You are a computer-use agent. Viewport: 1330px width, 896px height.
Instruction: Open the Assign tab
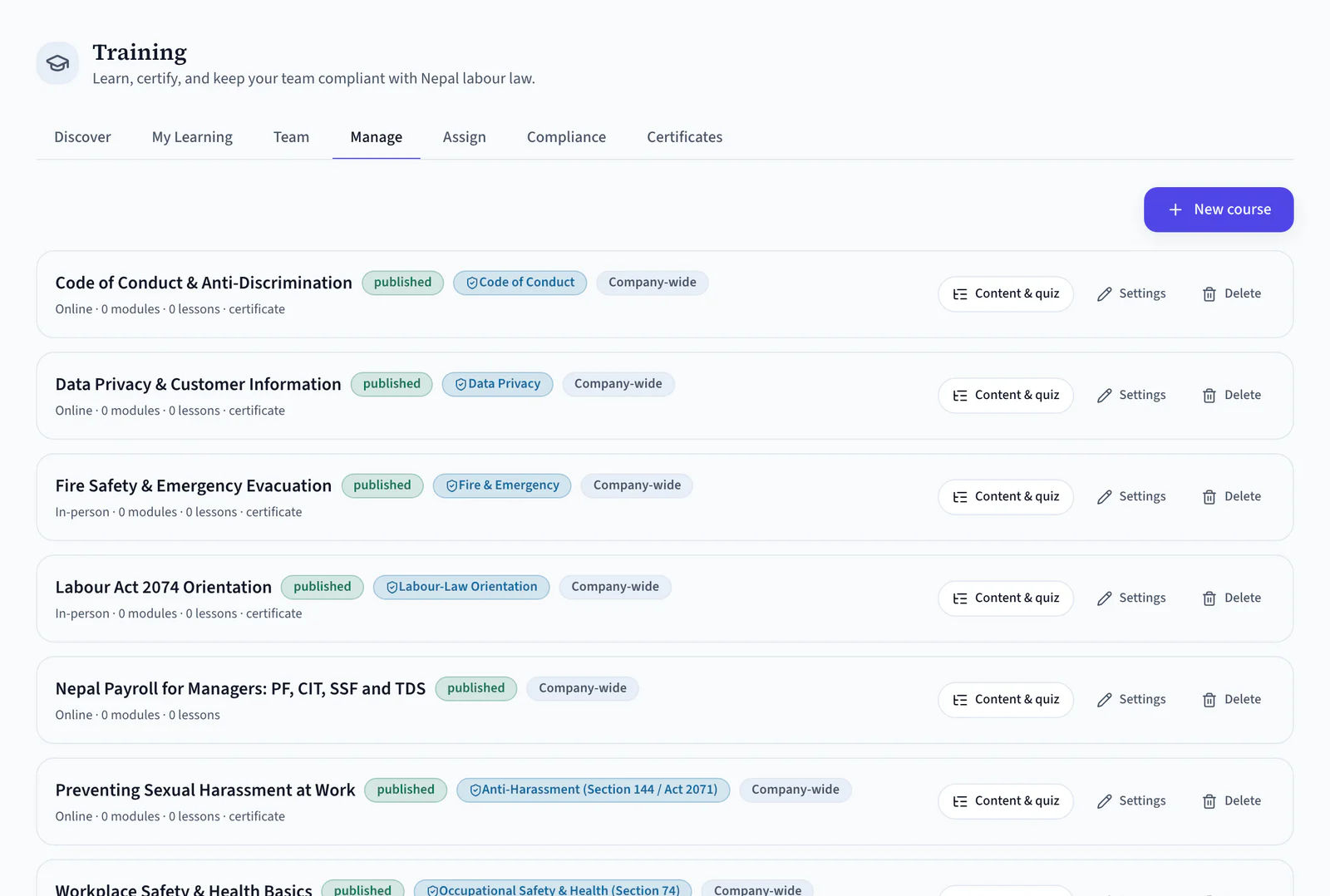(x=465, y=137)
